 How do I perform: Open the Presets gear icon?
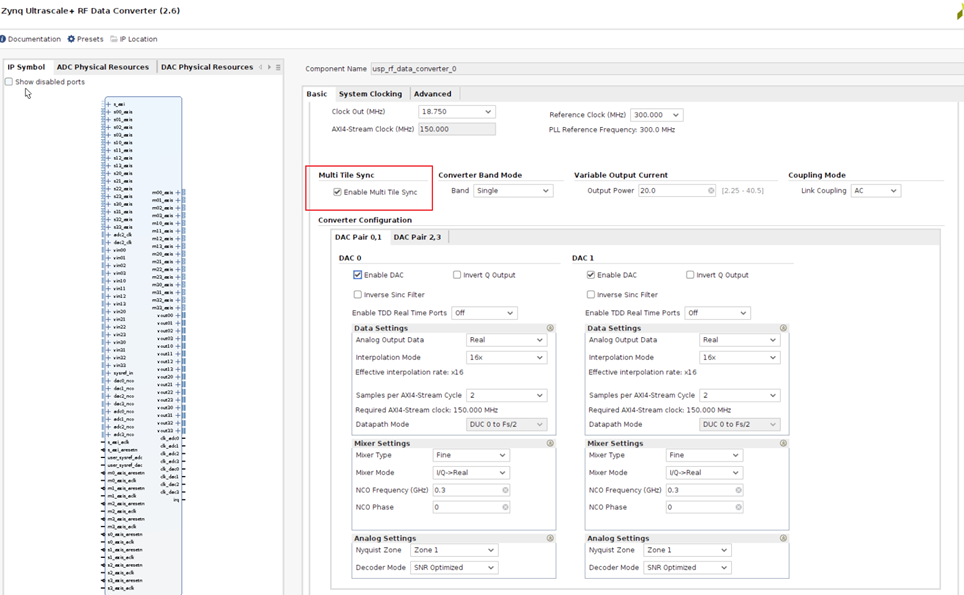[x=71, y=39]
